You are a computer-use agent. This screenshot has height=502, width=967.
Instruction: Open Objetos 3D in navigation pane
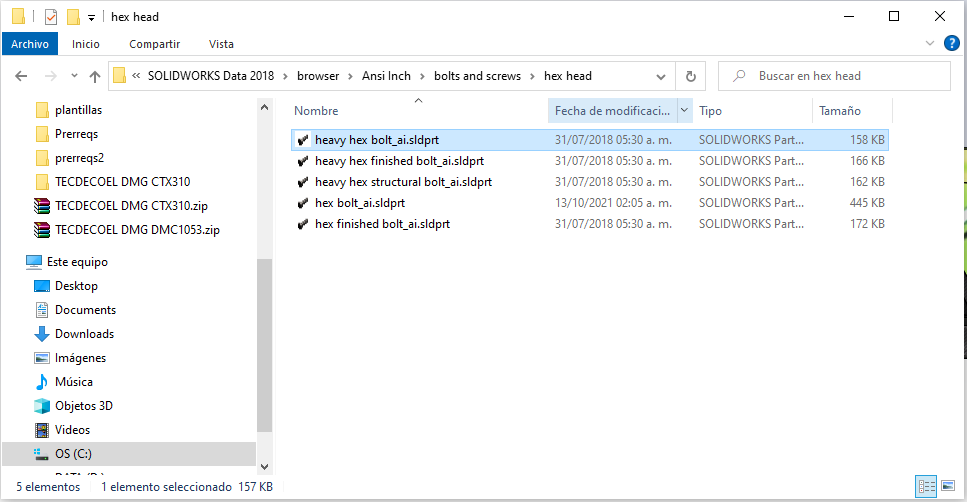(x=83, y=406)
